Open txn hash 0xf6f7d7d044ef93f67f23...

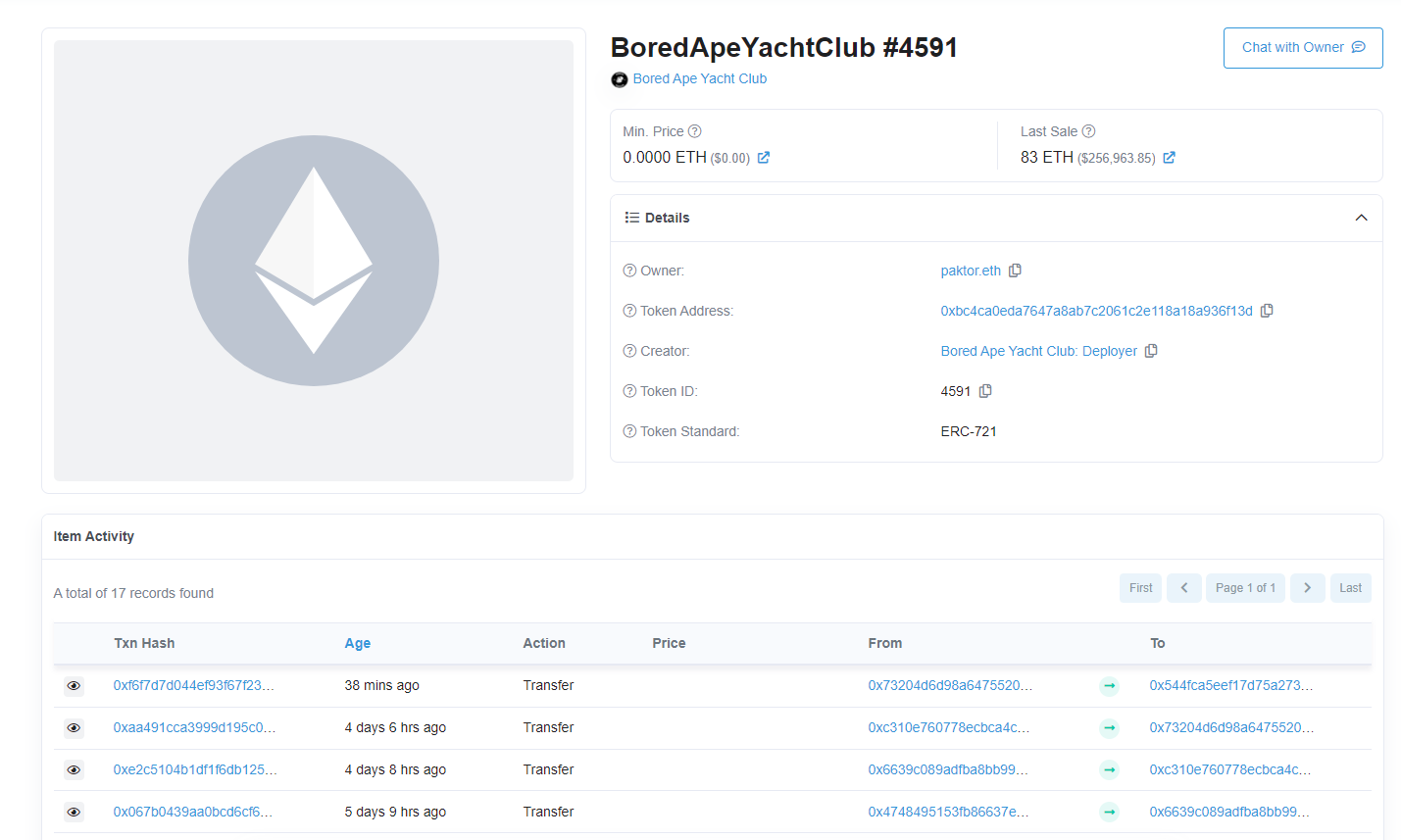(x=193, y=685)
